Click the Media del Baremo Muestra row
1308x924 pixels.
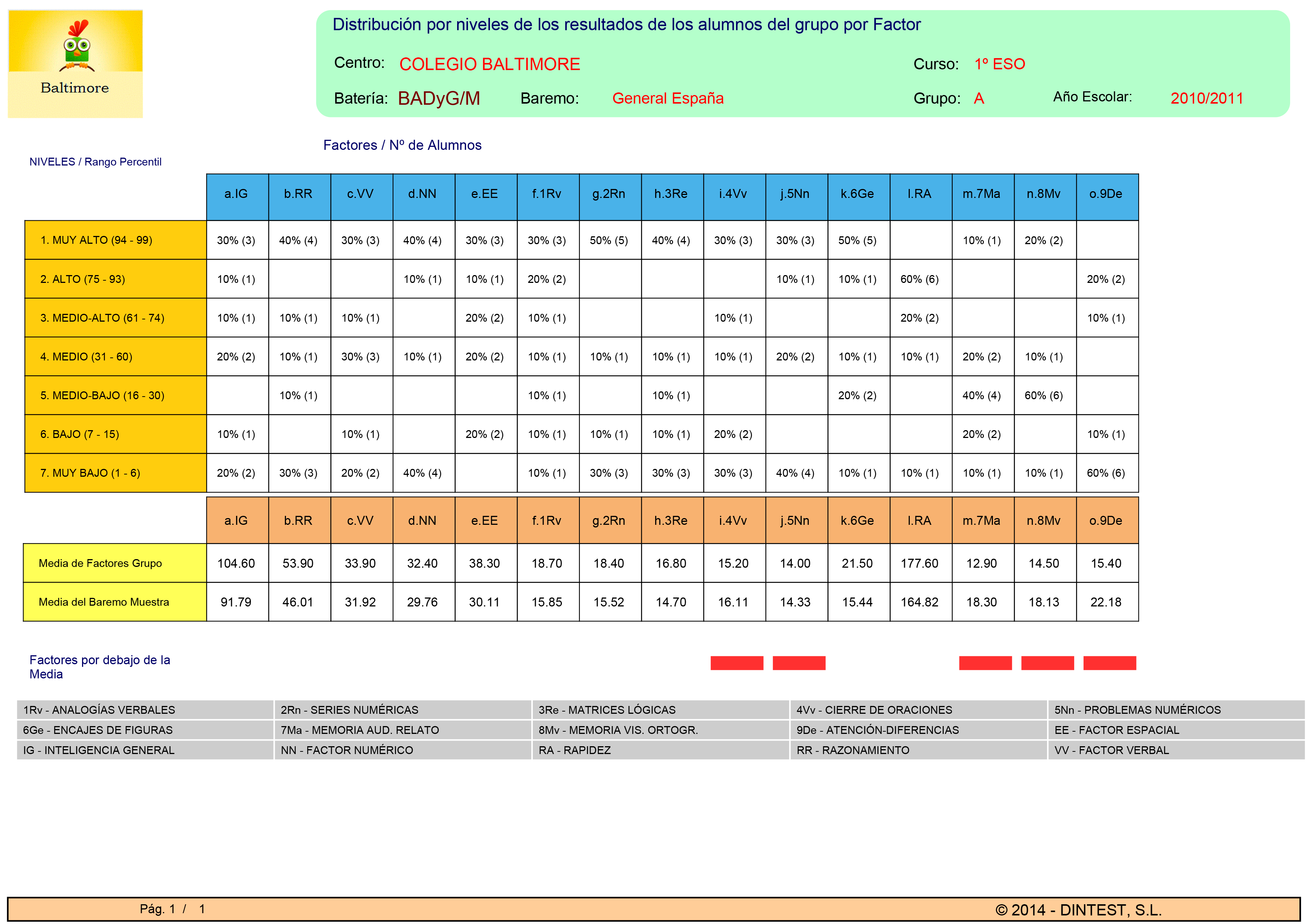coord(114,602)
